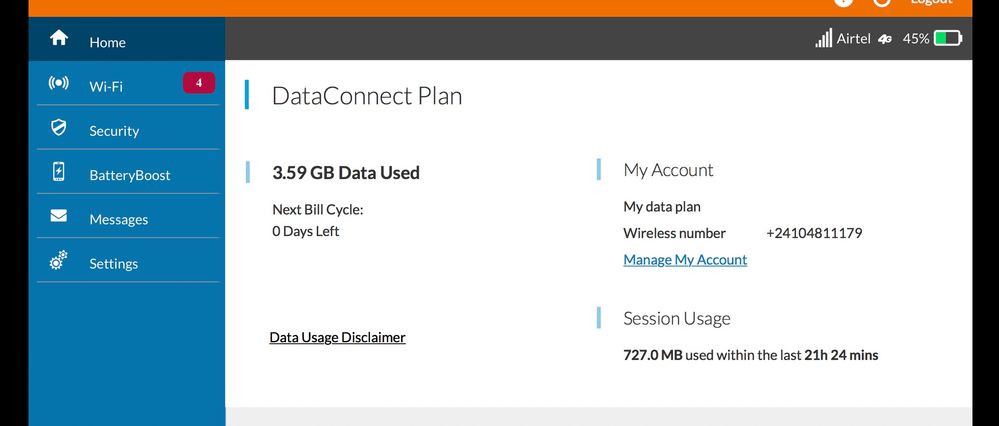Click the Settings gears icon
This screenshot has width=999, height=426.
pyautogui.click(x=59, y=261)
